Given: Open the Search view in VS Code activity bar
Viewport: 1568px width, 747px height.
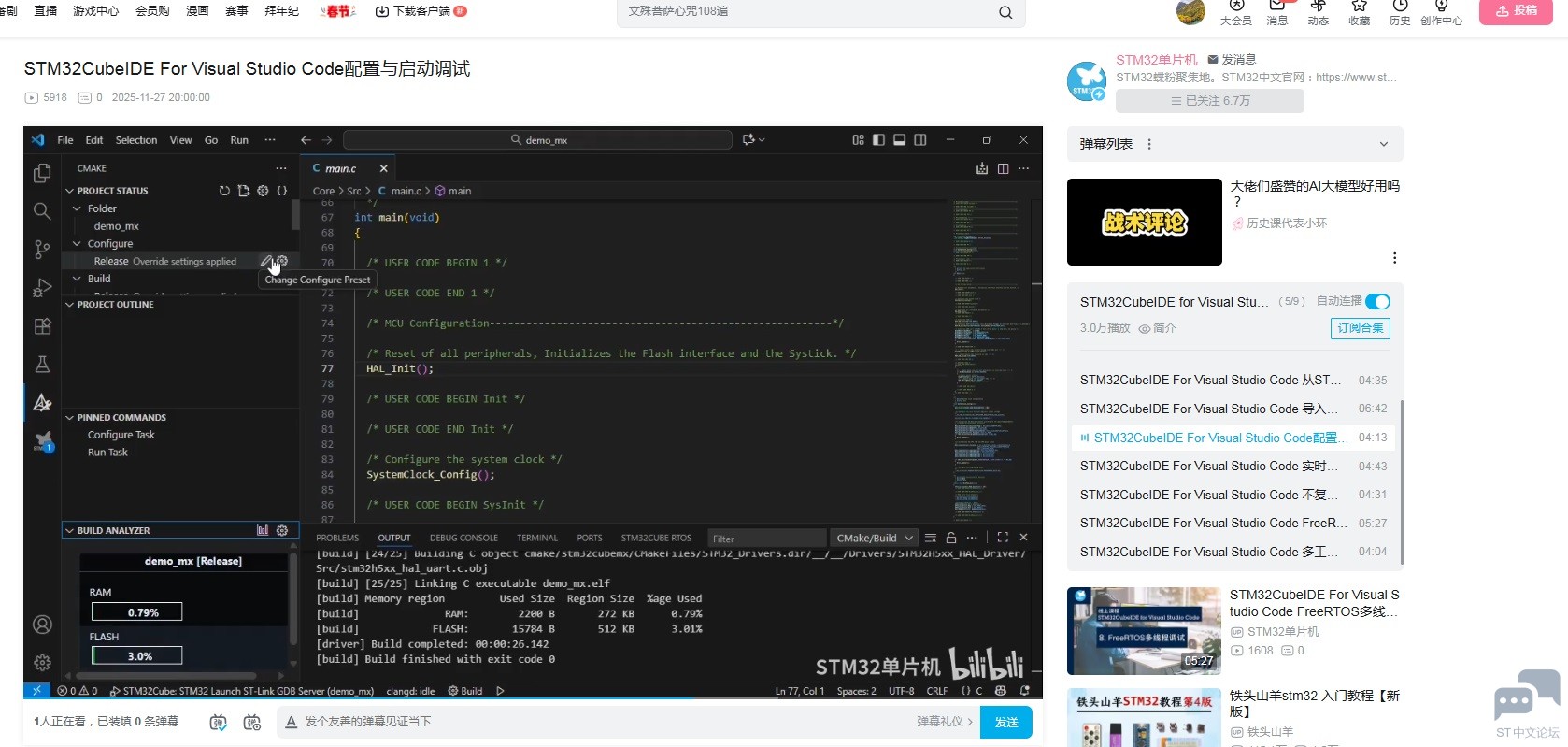Looking at the screenshot, I should click(x=42, y=211).
